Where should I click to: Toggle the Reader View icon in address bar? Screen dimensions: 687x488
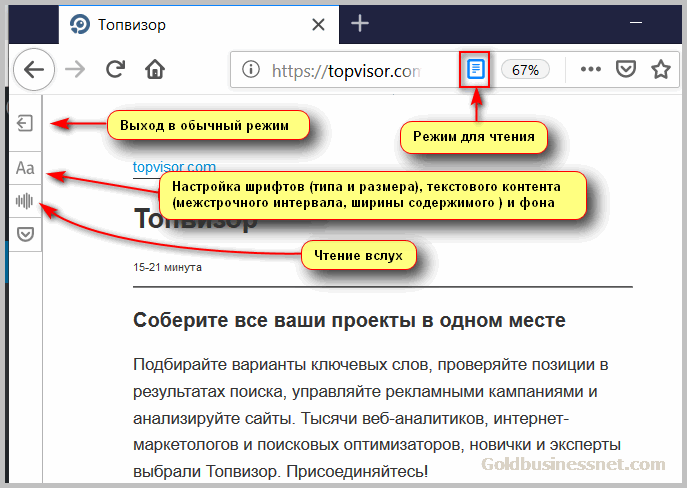[475, 69]
